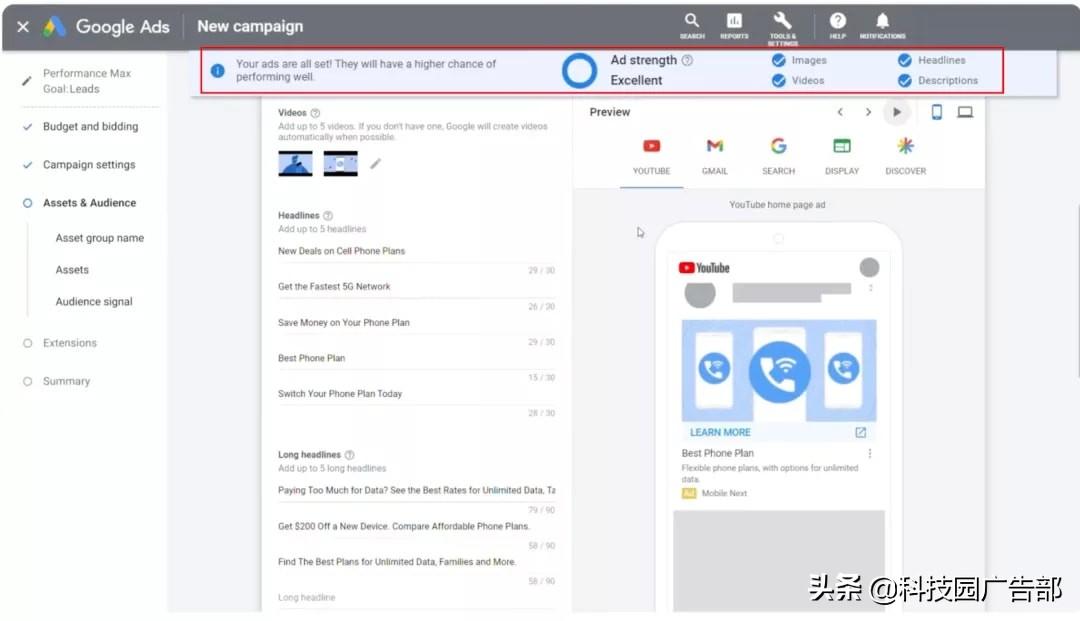Screen dimensions: 1080x621
Task: Show next ad preview
Action: click(868, 112)
